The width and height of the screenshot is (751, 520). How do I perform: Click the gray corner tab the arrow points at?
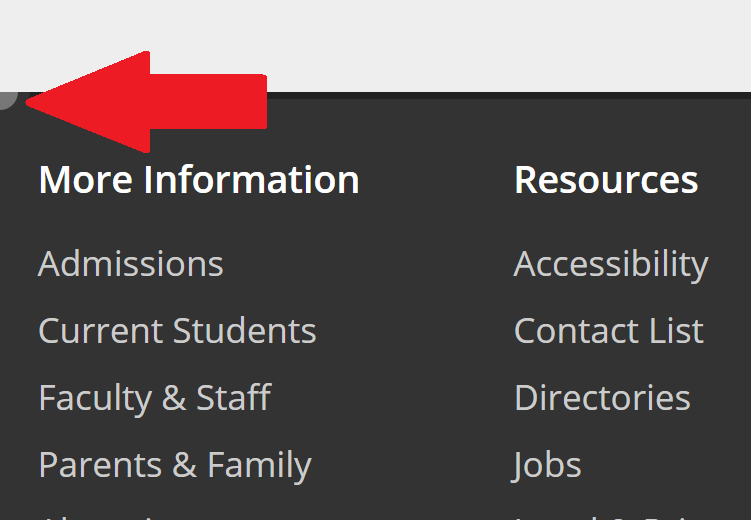[x=6, y=99]
